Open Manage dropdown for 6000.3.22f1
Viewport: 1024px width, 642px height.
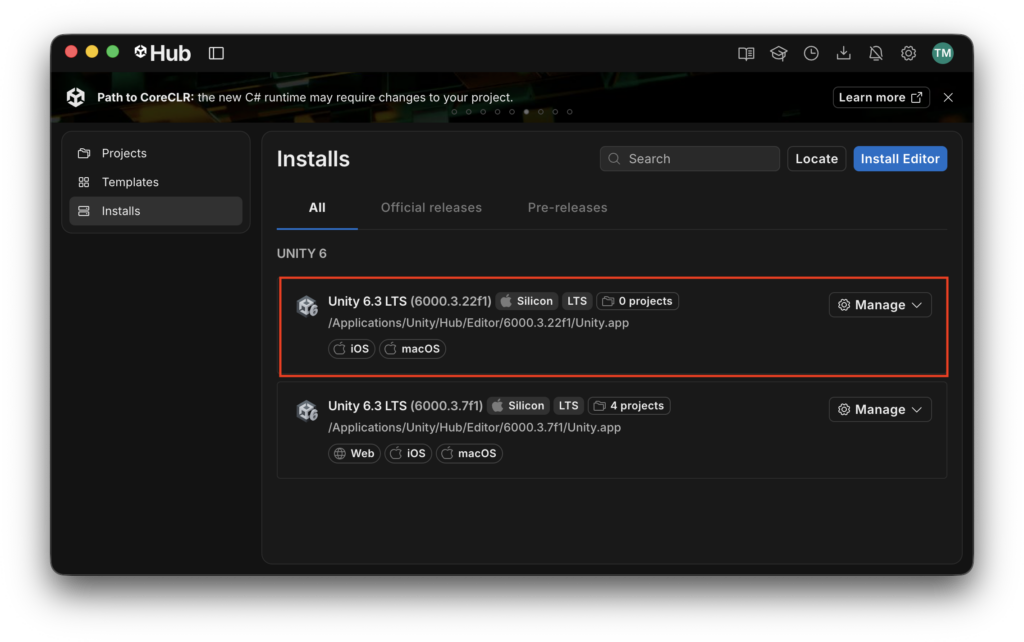880,305
